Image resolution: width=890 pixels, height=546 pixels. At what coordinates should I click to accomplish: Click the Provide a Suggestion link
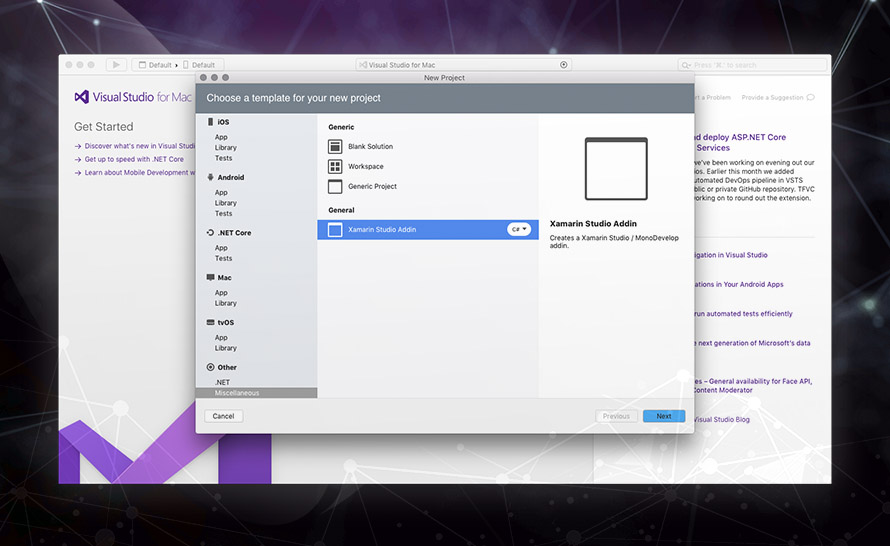[772, 98]
